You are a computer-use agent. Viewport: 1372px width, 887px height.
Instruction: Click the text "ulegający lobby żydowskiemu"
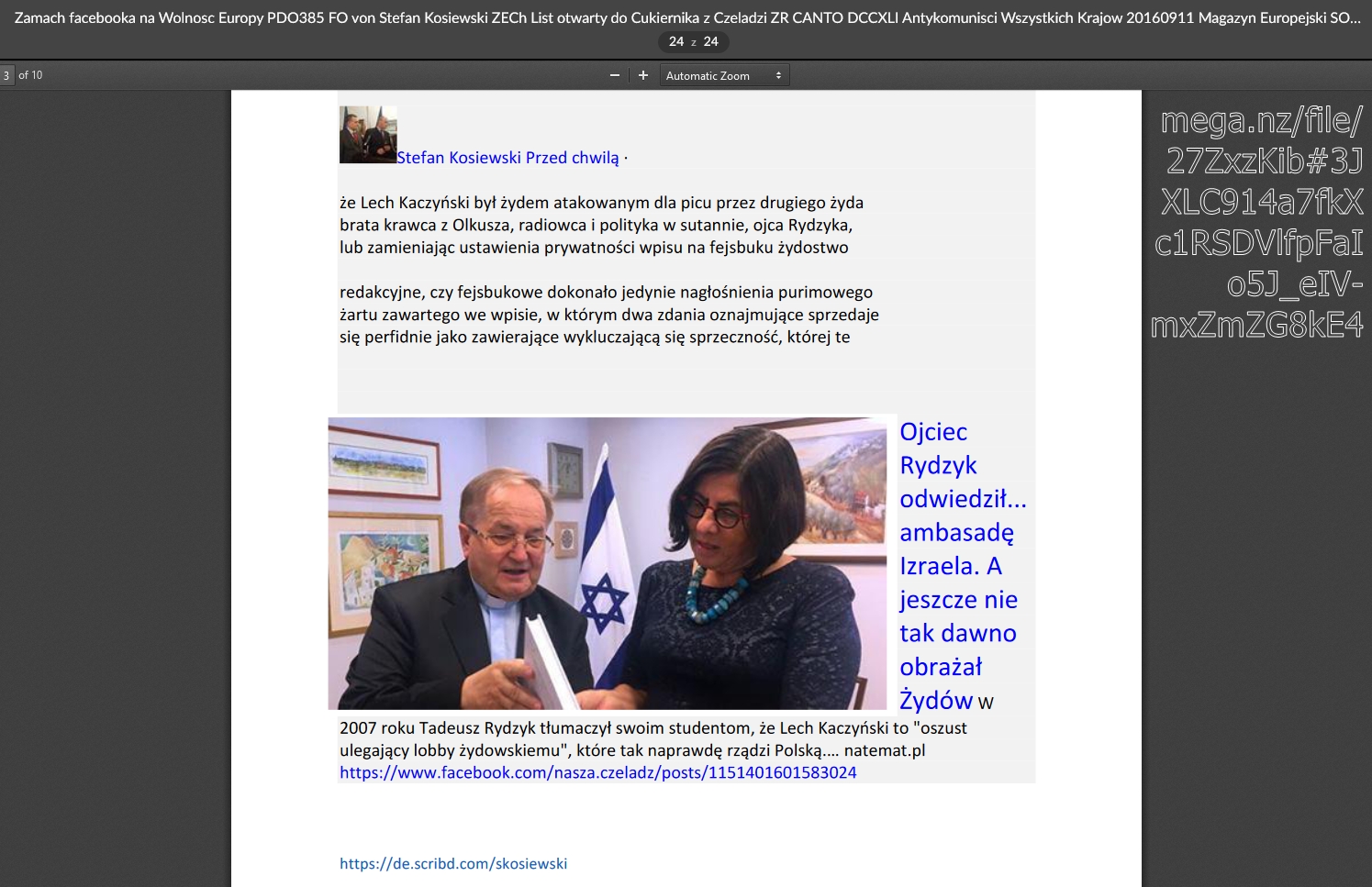(x=632, y=750)
